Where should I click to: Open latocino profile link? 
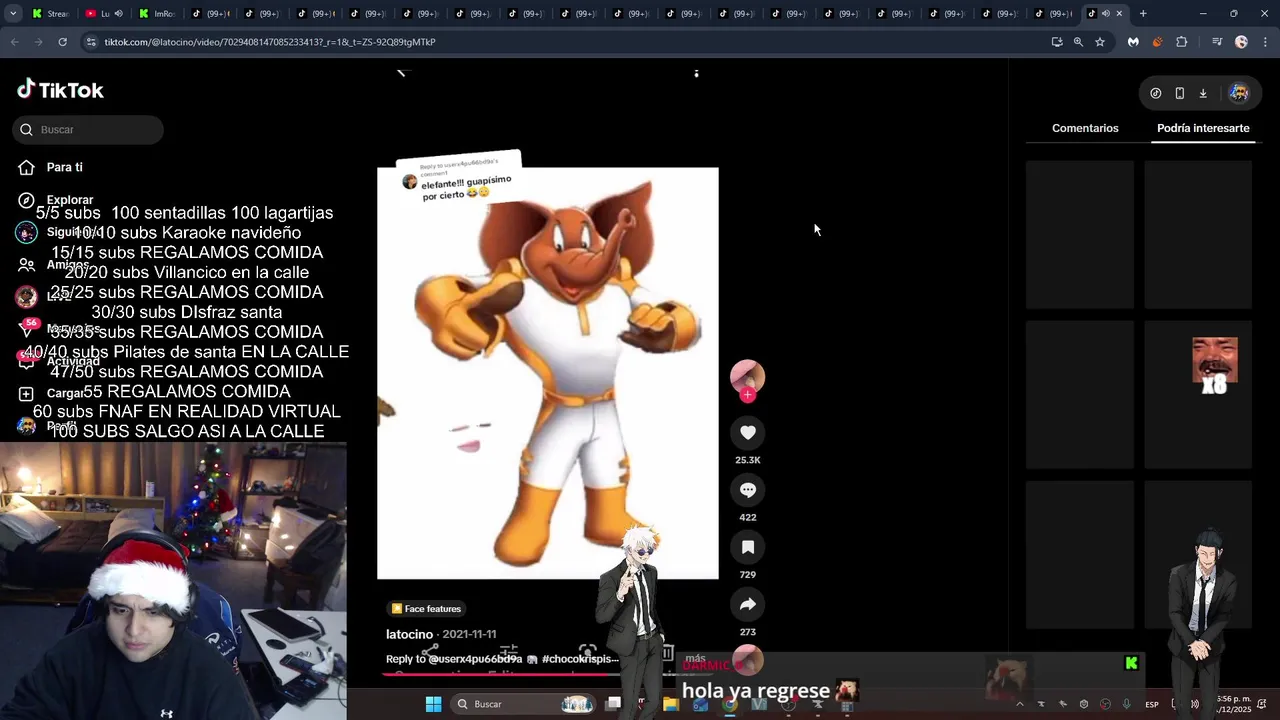pos(409,634)
